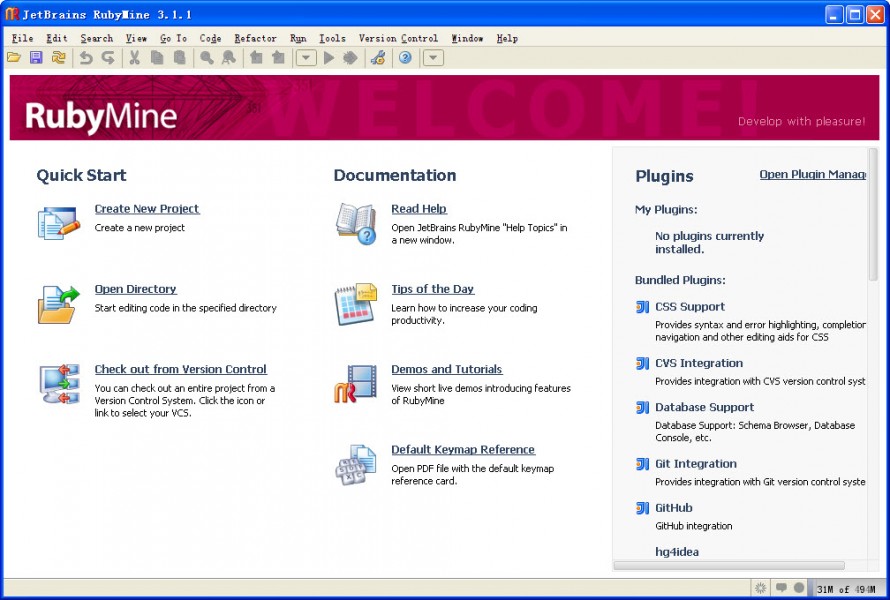Viewport: 890px width, 600px height.
Task: Click the Synchronize toolbar icon
Action: 59,58
